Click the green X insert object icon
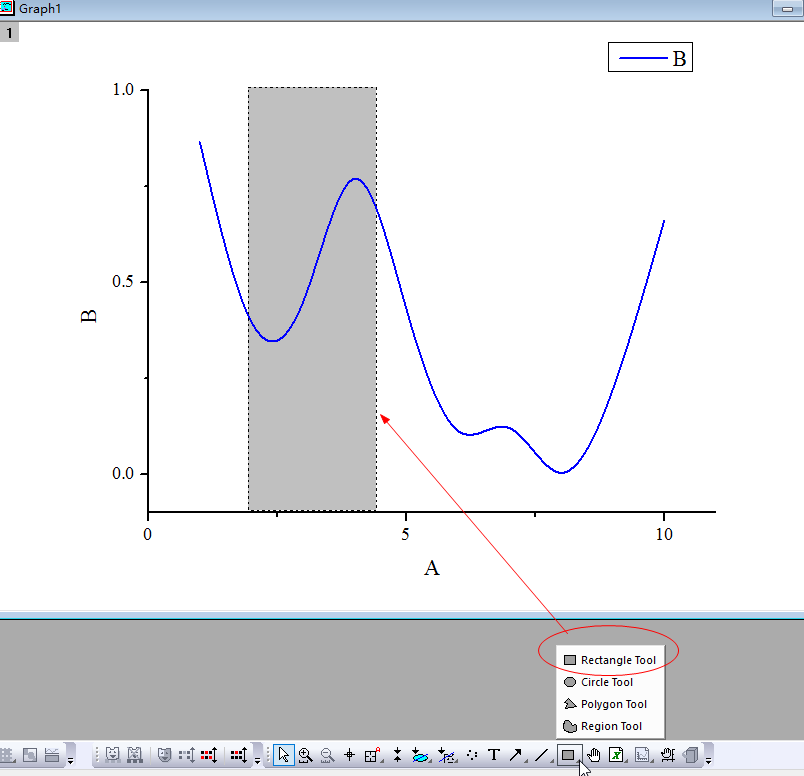Viewport: 804px width, 776px height. click(x=617, y=755)
